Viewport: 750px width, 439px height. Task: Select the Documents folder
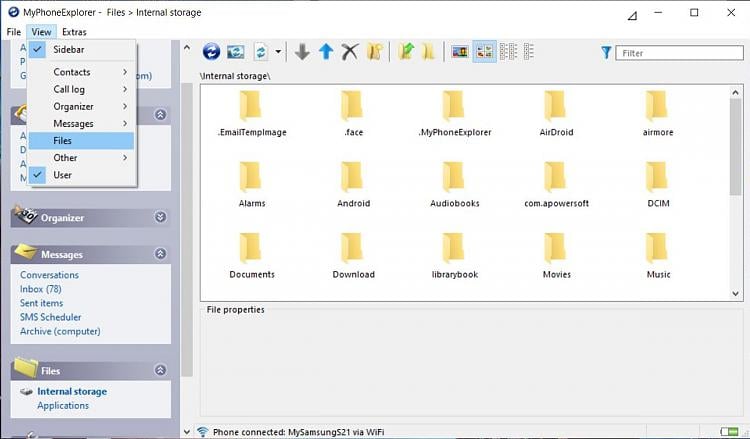pos(252,256)
